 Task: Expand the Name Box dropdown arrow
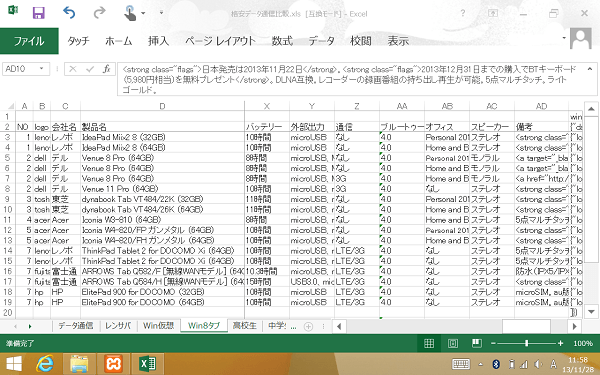41,69
